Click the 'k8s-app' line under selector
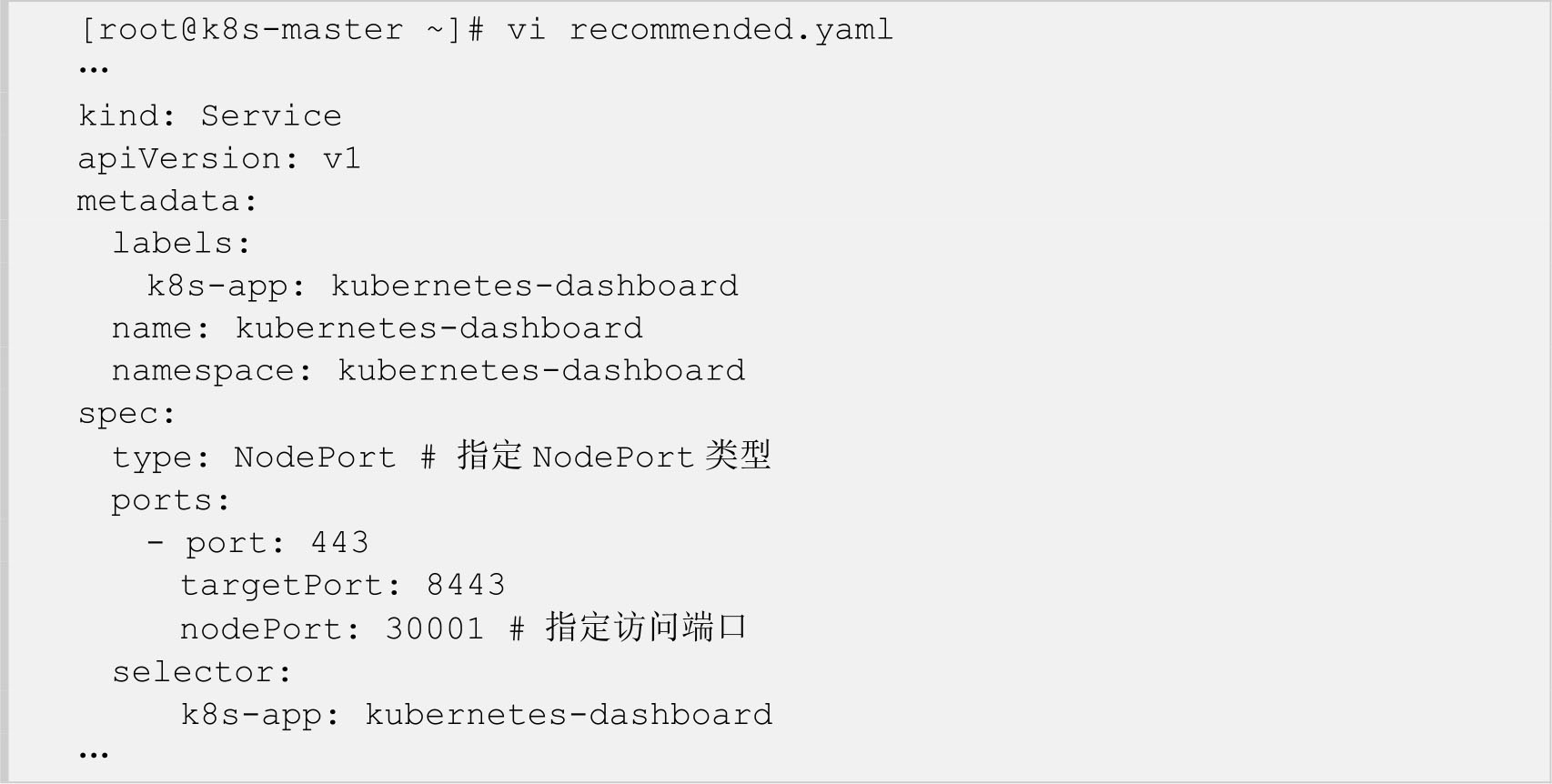1552x784 pixels. [x=477, y=715]
